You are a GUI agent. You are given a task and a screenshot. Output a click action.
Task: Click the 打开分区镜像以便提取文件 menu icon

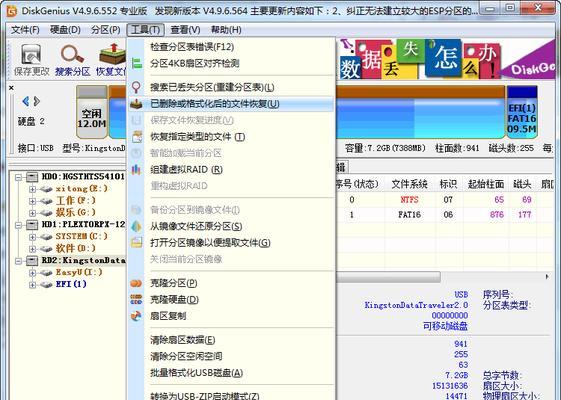(136, 243)
